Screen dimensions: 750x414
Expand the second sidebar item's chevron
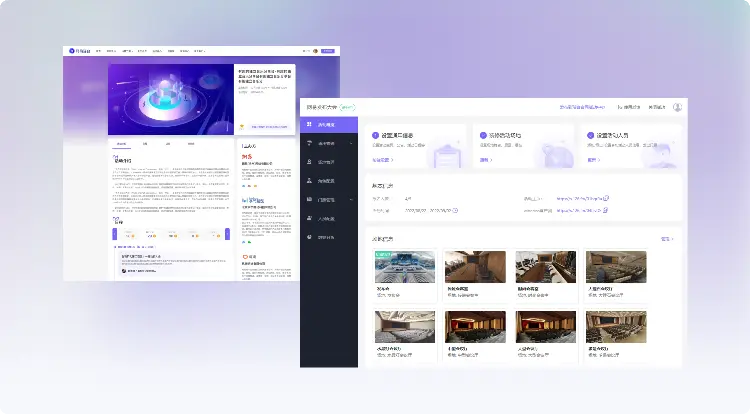pyautogui.click(x=351, y=143)
